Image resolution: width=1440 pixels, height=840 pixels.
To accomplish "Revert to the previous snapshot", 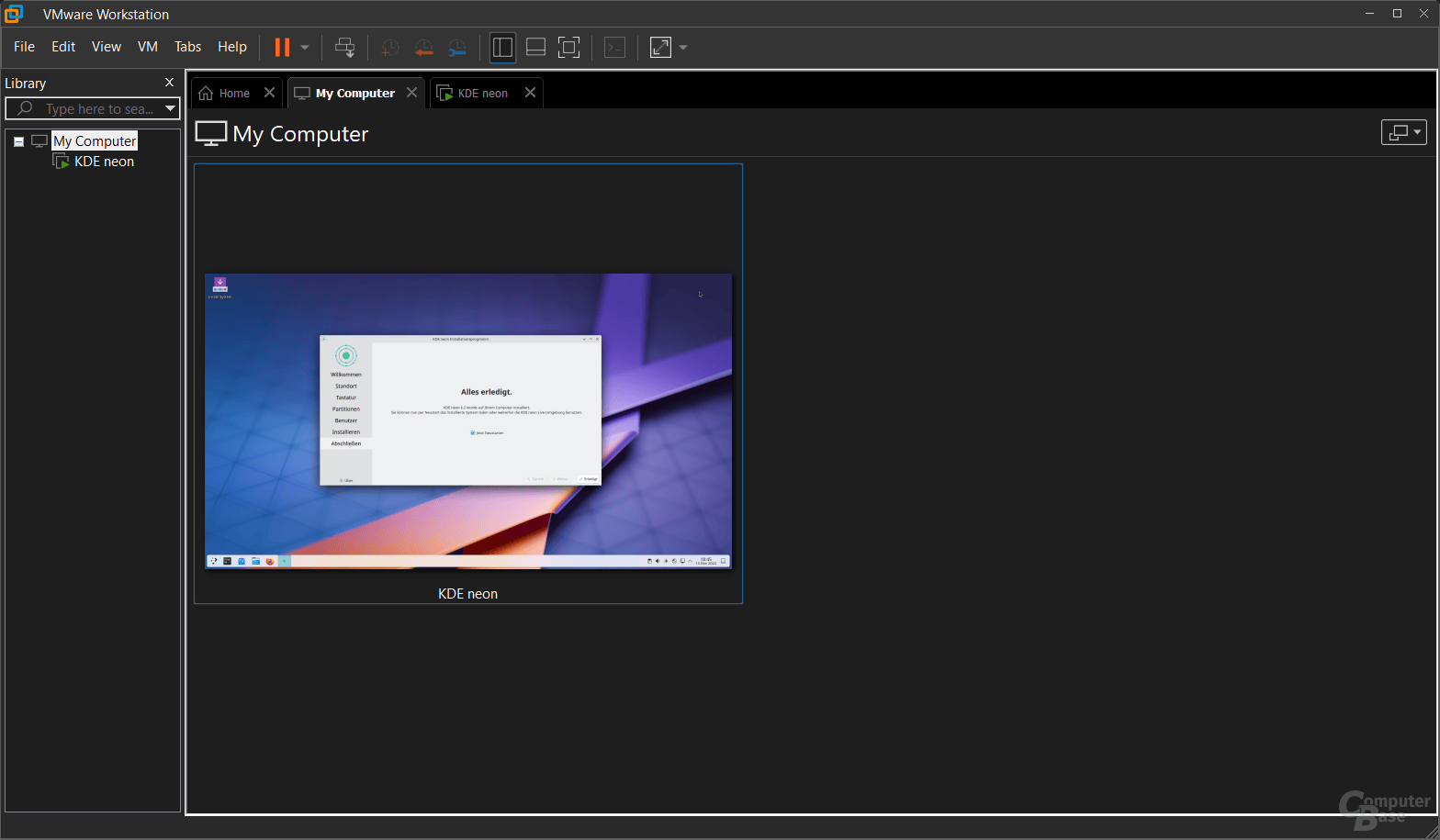I will tap(423, 48).
